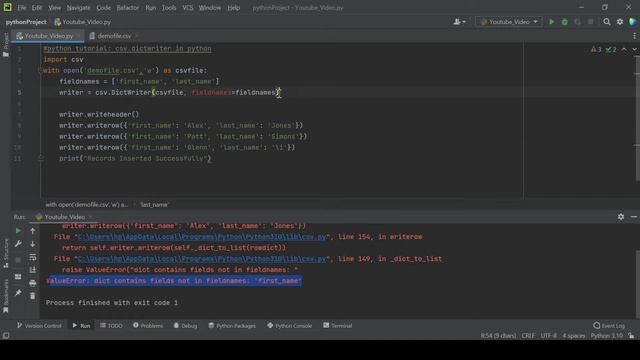Open Search Everywhere magnifier icon
This screenshot has width=640, height=360.
pos(607,22)
